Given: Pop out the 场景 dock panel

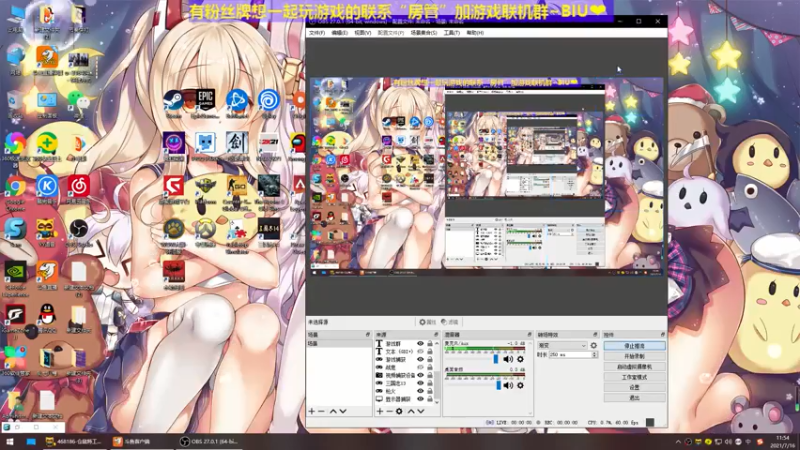Looking at the screenshot, I should (367, 335).
